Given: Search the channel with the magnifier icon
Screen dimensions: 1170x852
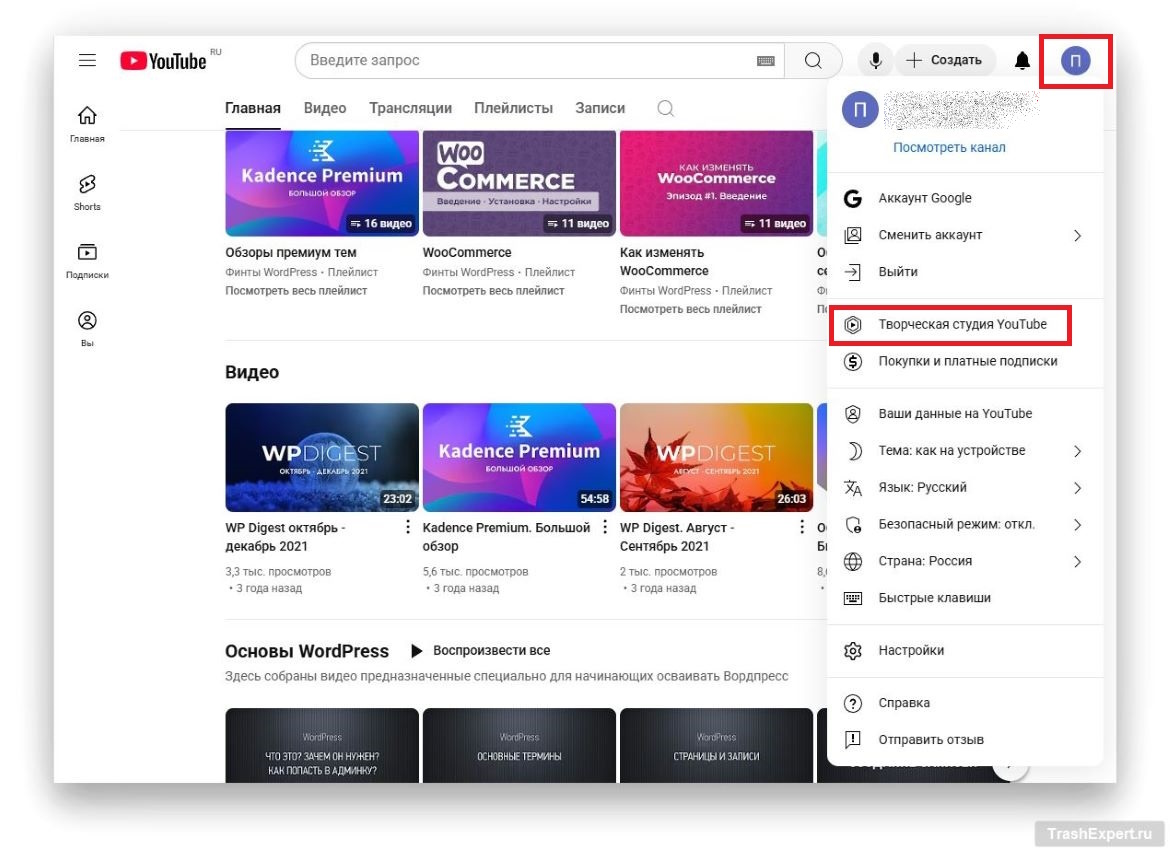Looking at the screenshot, I should [666, 109].
